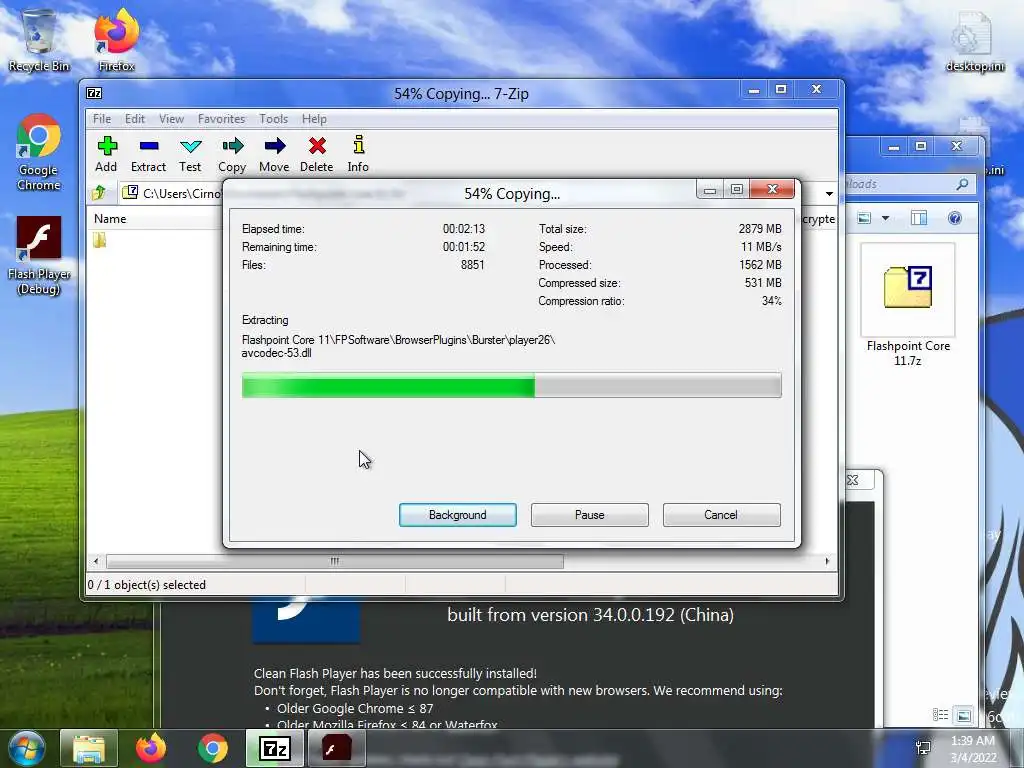This screenshot has height=768, width=1024.
Task: Click the search magnifier in Explorer window
Action: pos(962,185)
